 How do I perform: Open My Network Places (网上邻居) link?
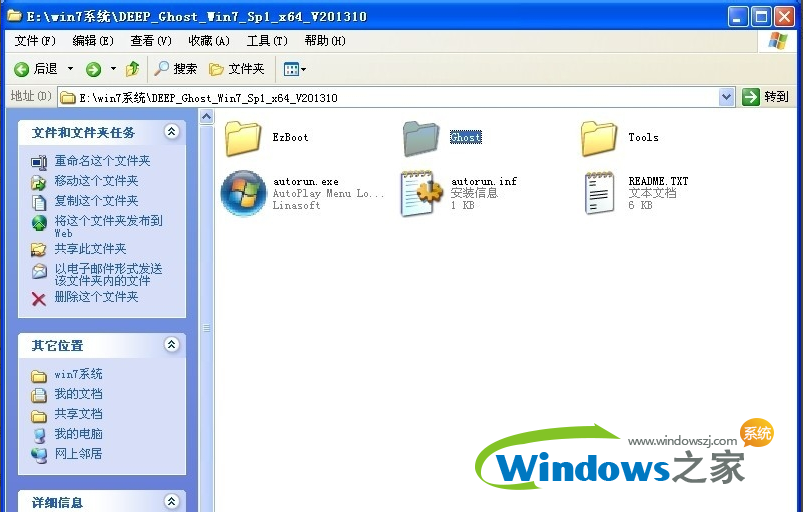point(78,454)
